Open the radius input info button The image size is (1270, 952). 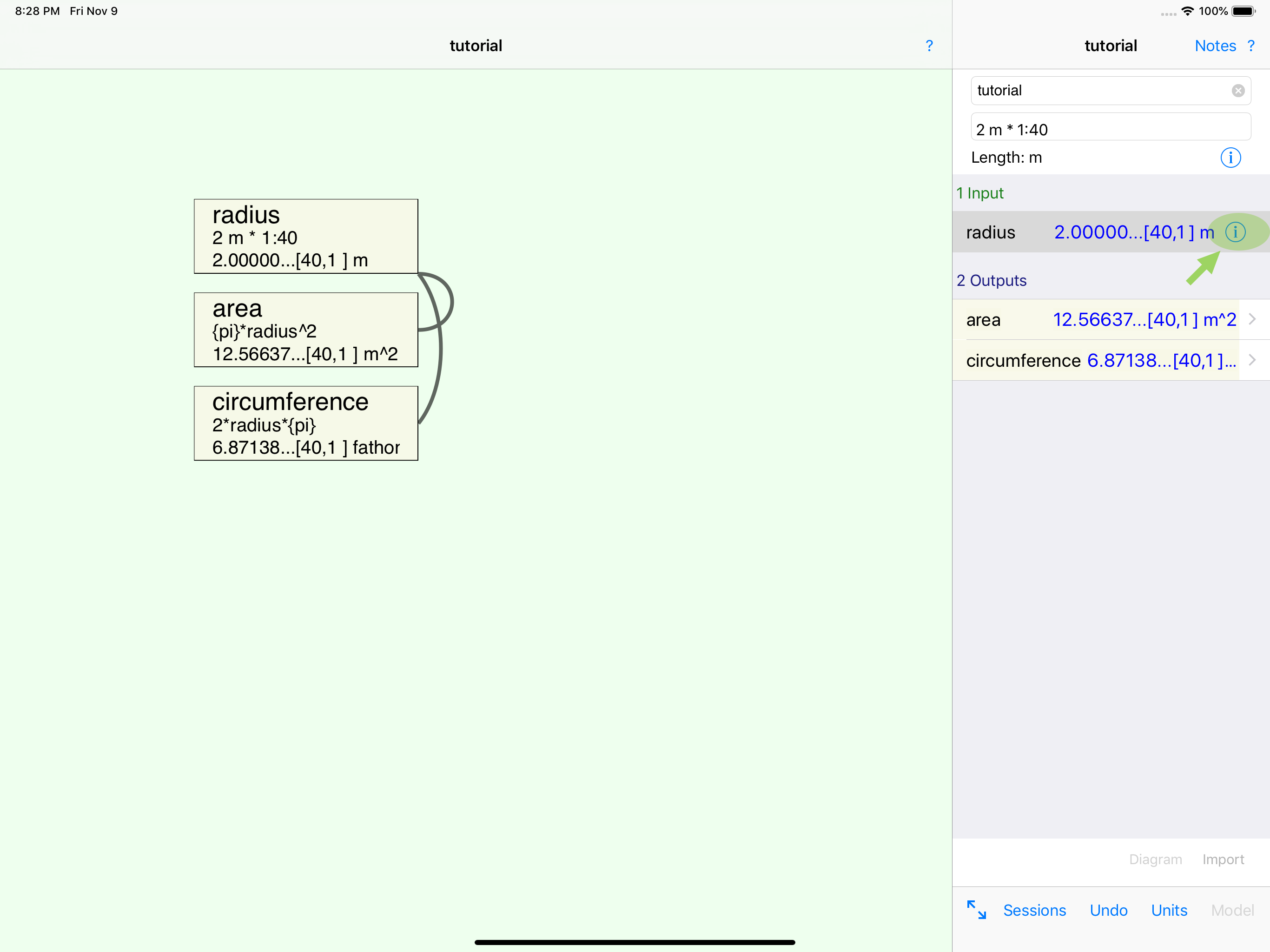coord(1235,232)
